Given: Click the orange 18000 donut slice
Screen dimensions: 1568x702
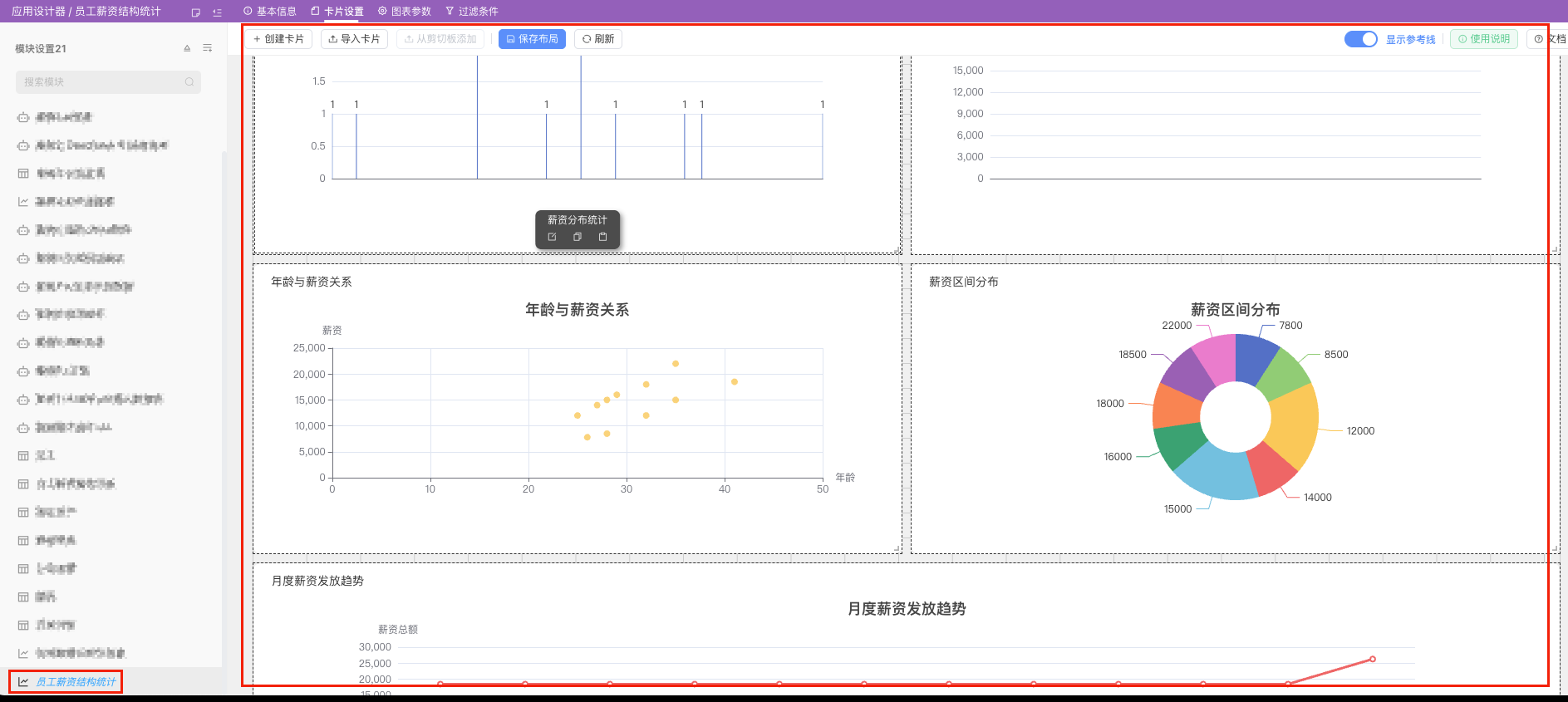Looking at the screenshot, I should click(1176, 406).
